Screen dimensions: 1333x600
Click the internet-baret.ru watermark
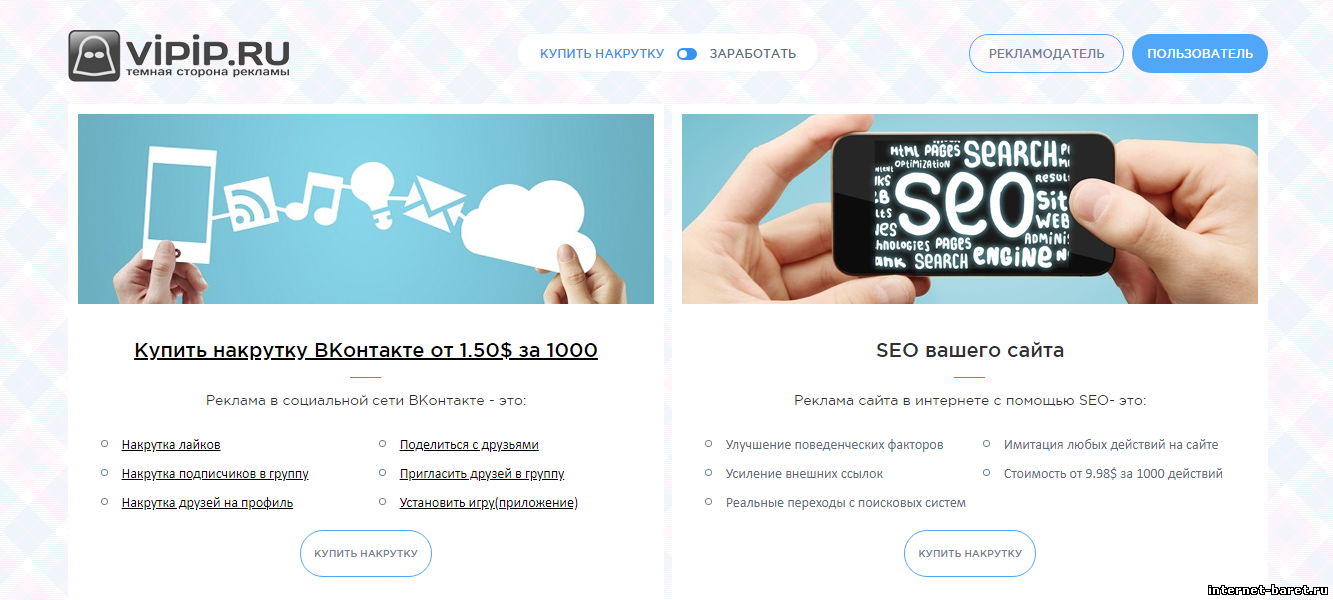[1266, 589]
